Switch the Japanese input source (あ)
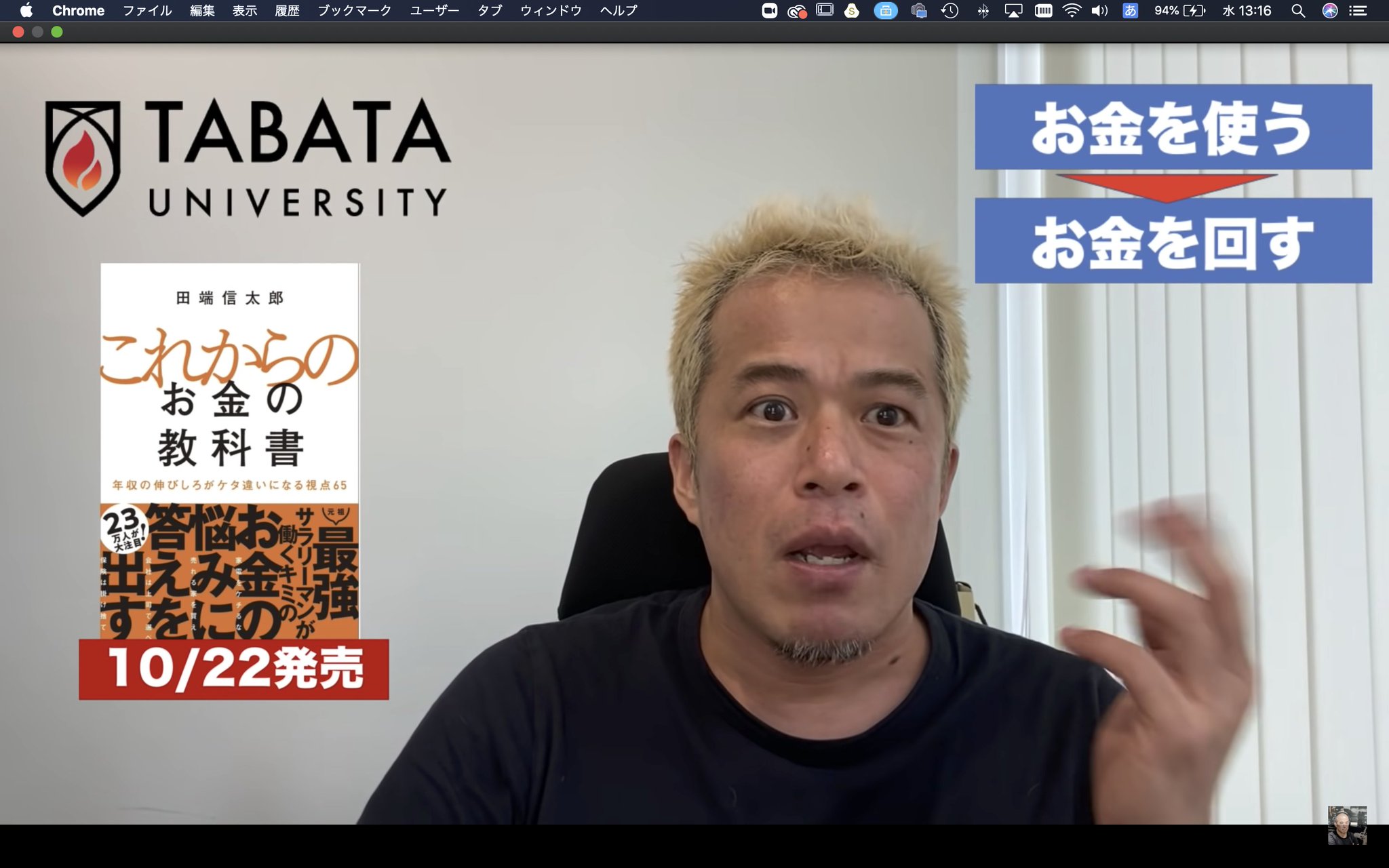Viewport: 1389px width, 868px height. point(1130,10)
